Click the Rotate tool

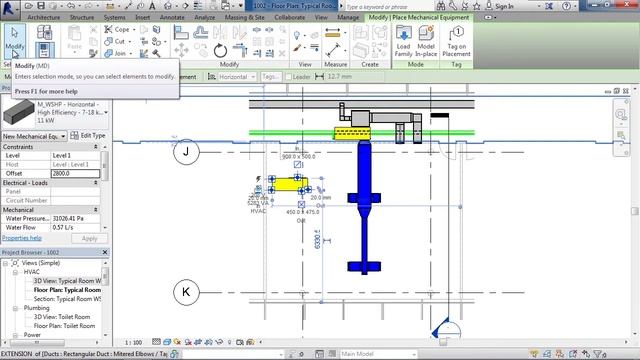coord(220,51)
